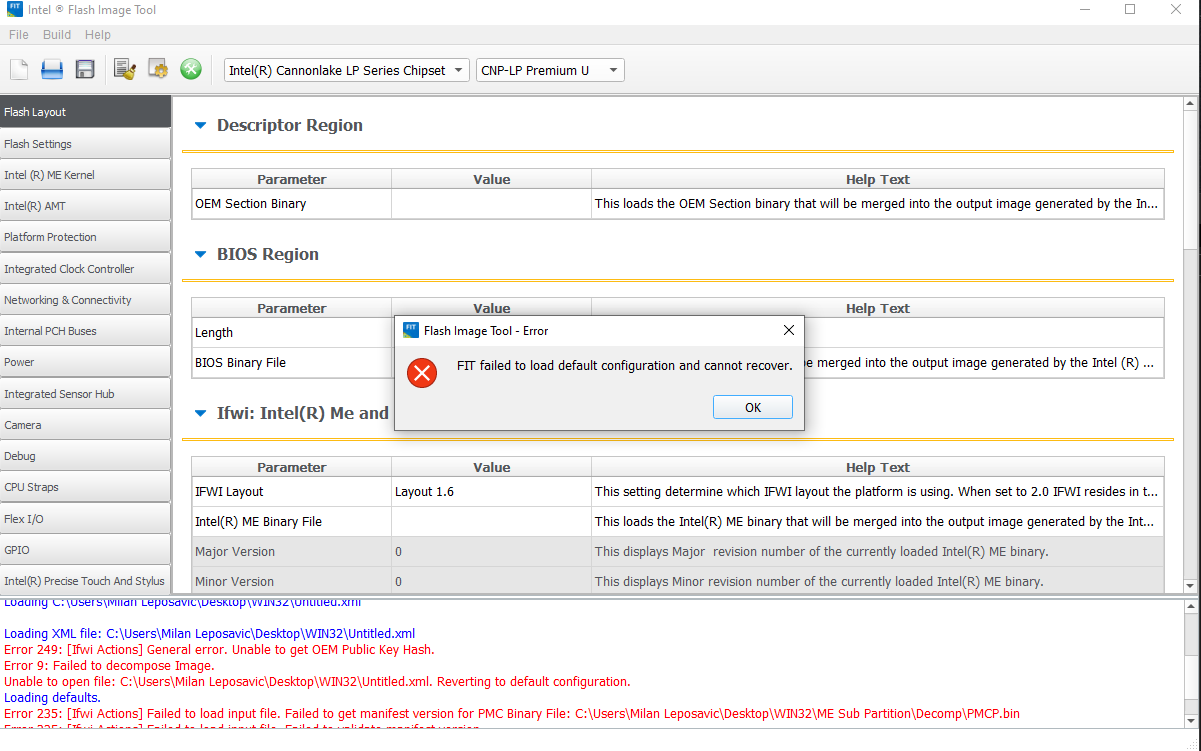Open the build settings gear icon

158,69
